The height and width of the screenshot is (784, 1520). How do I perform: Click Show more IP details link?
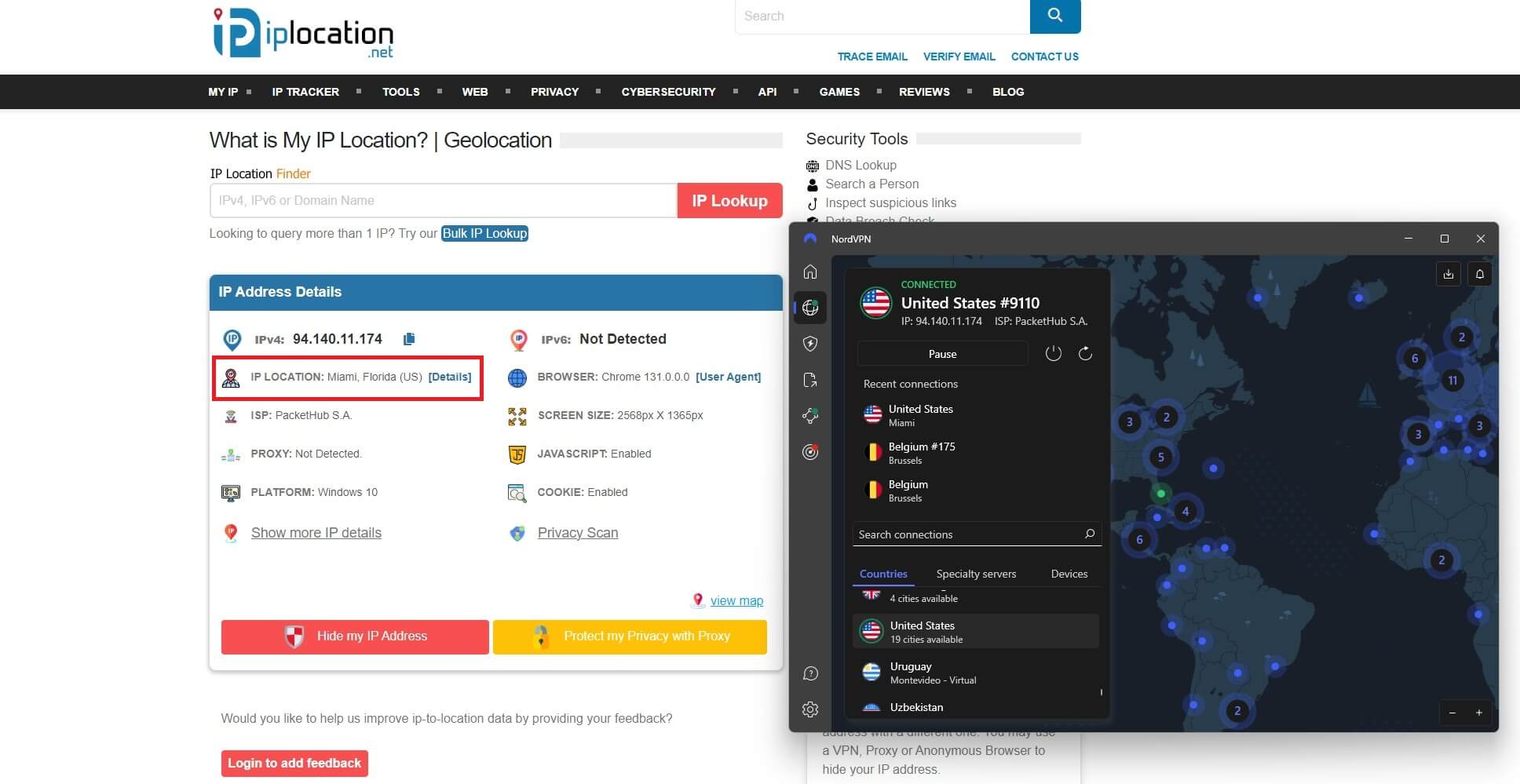(316, 533)
